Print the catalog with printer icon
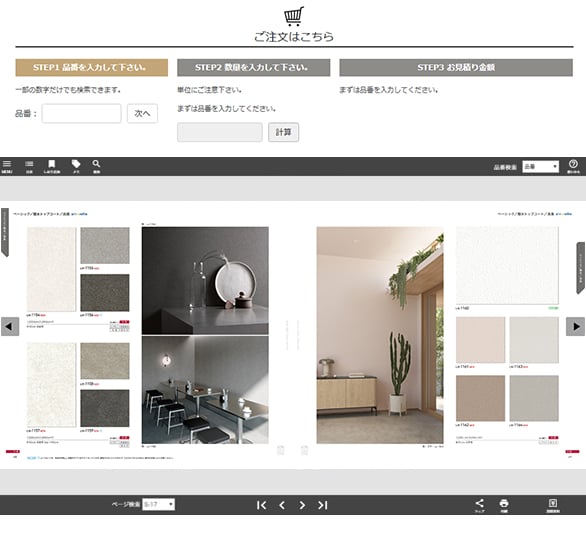Viewport: 586px width, 547px height. (504, 505)
